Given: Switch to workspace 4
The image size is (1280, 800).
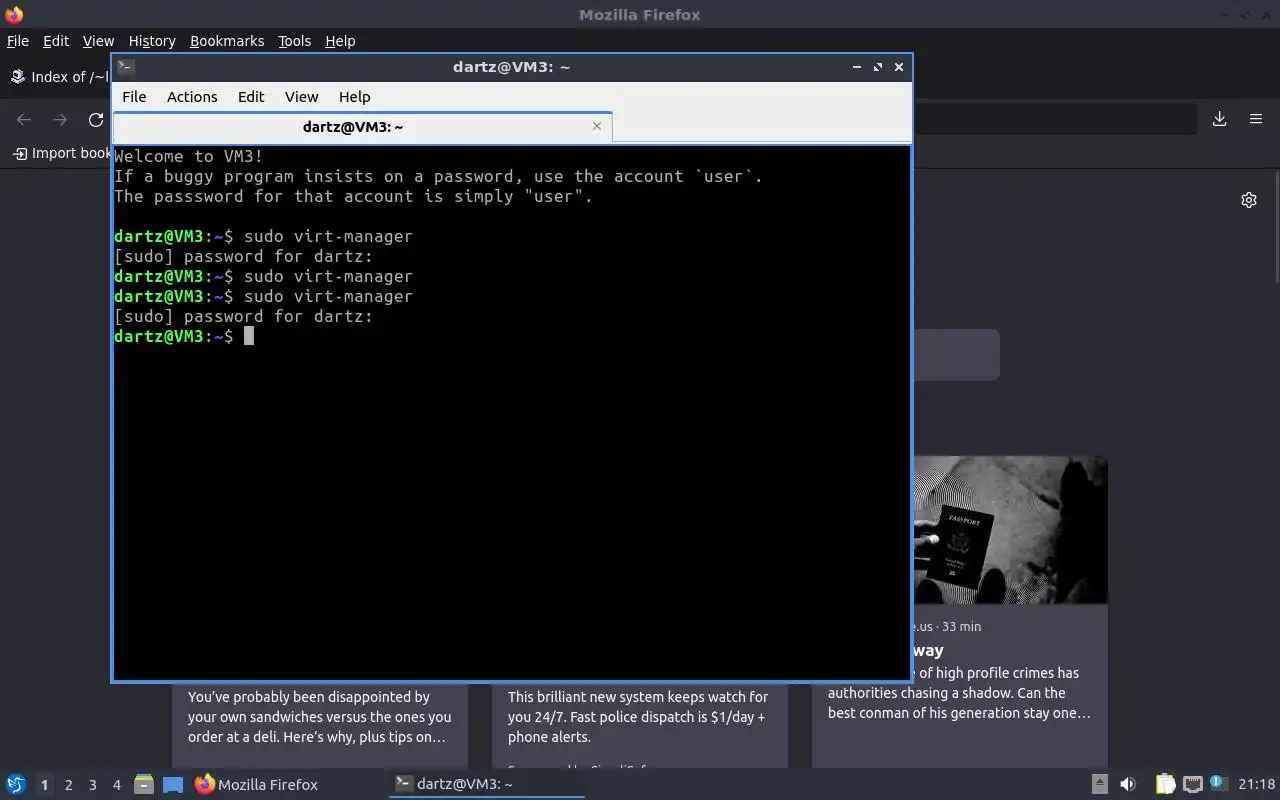Looking at the screenshot, I should click(x=116, y=785).
